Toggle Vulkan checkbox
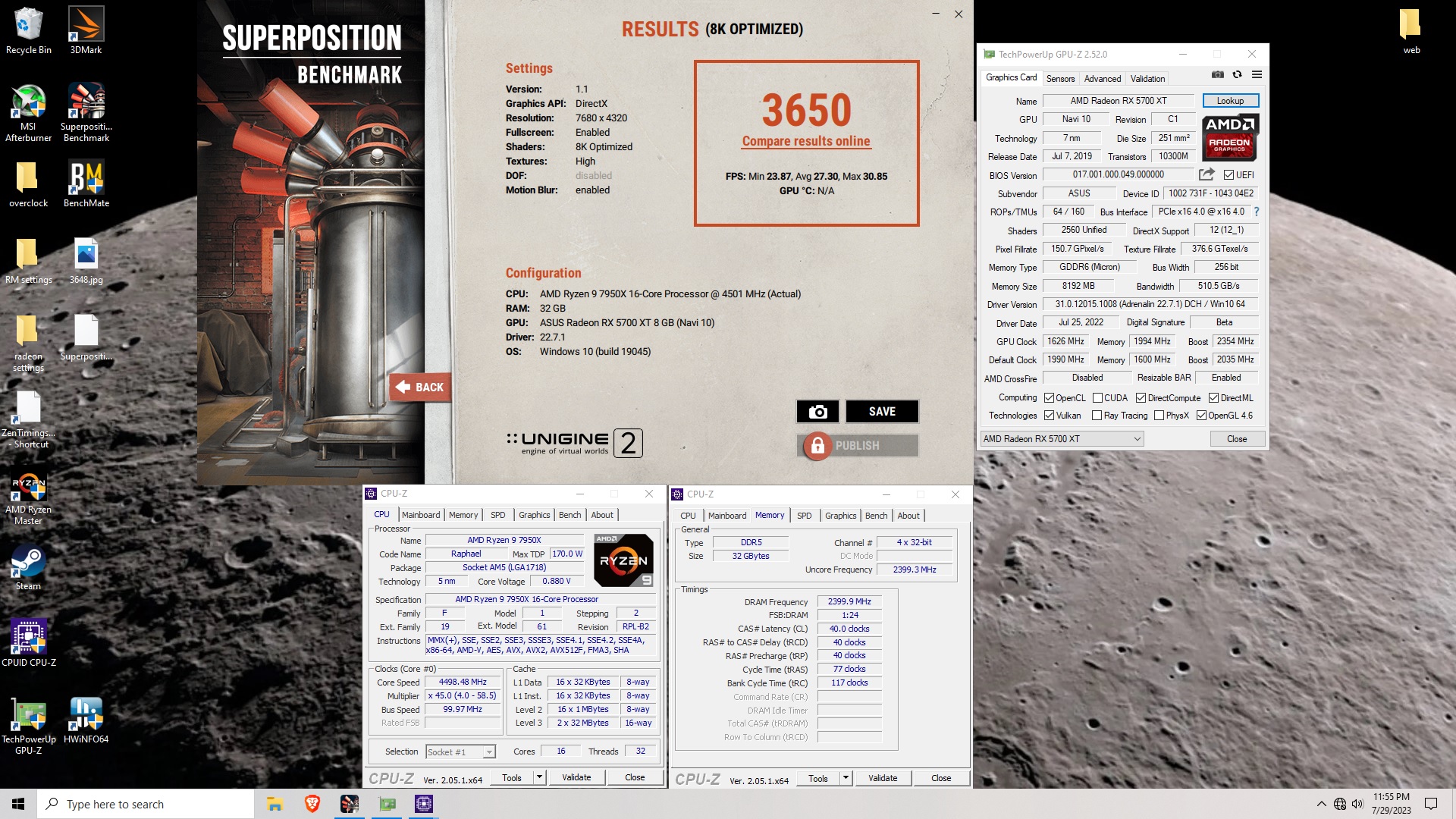Screen dimensions: 1456x819 pyautogui.click(x=1049, y=416)
